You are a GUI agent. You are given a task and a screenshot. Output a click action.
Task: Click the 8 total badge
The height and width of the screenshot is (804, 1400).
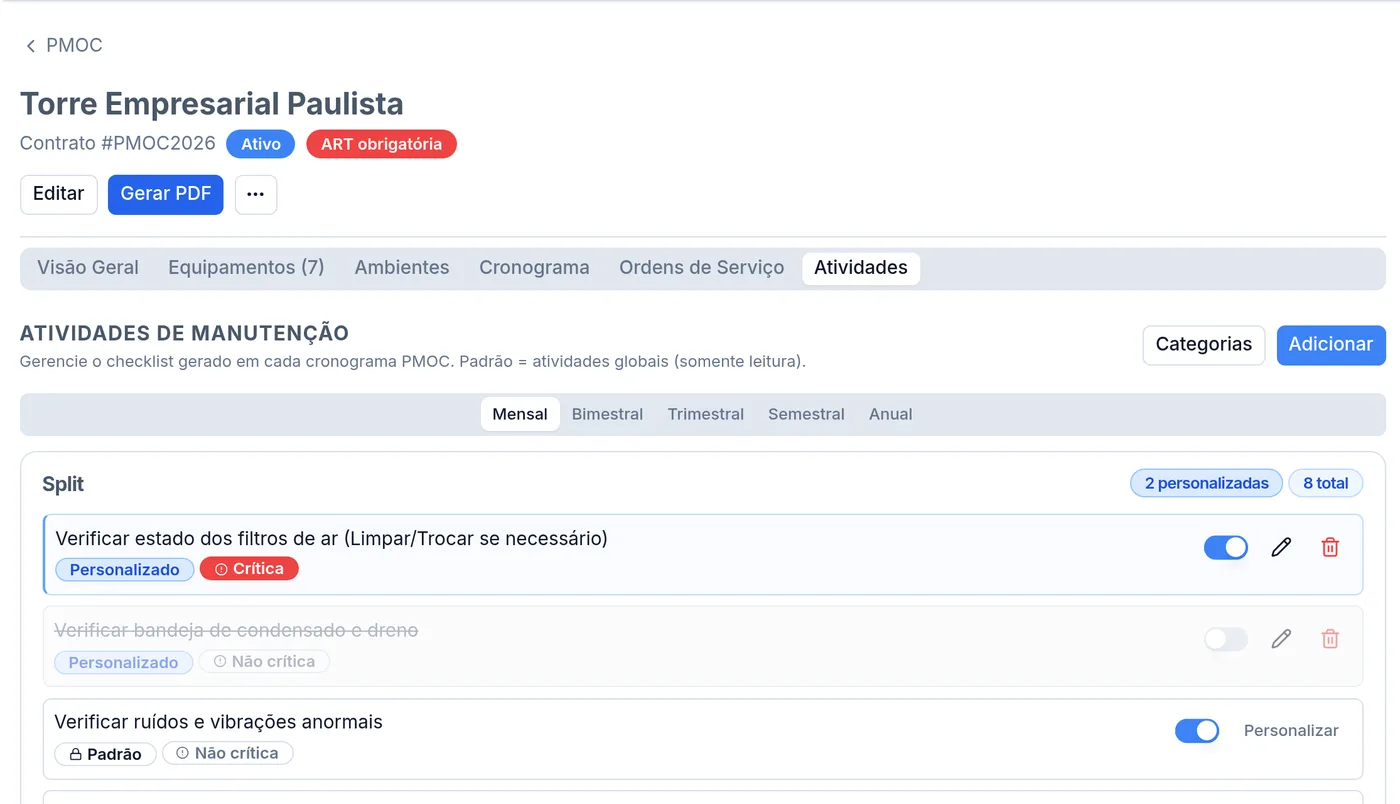pyautogui.click(x=1326, y=483)
